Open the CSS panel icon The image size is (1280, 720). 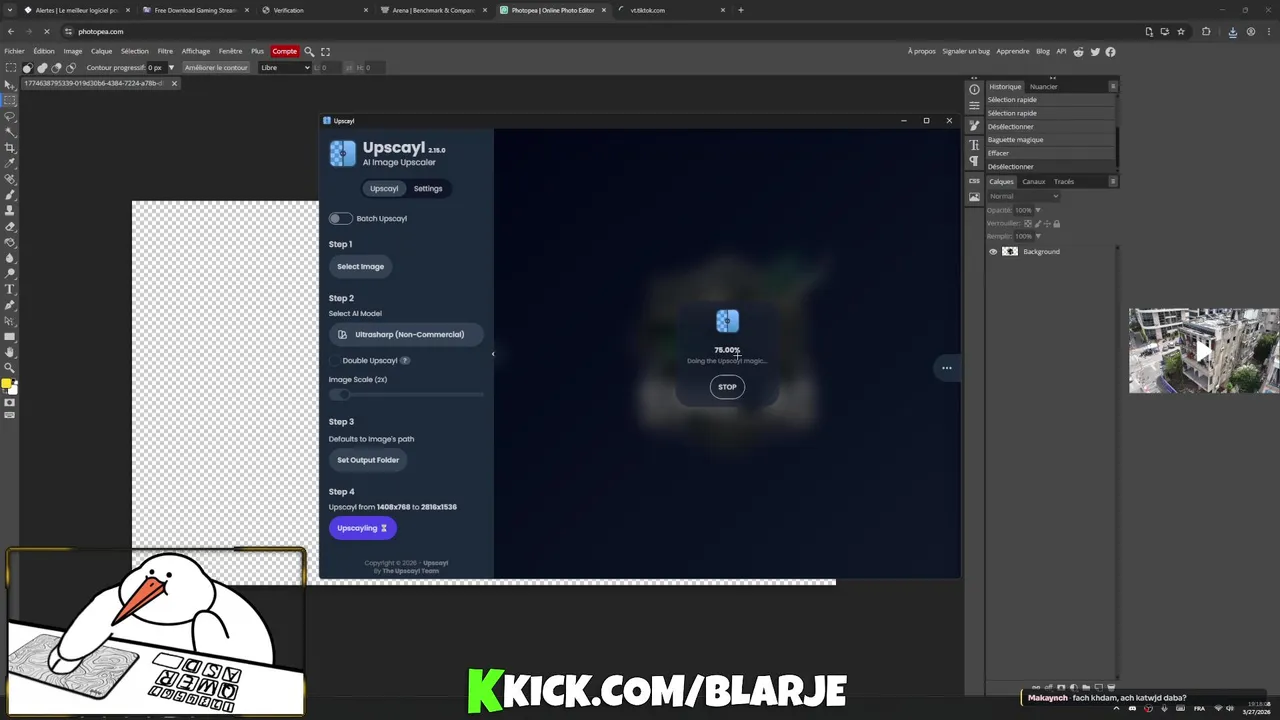(974, 181)
